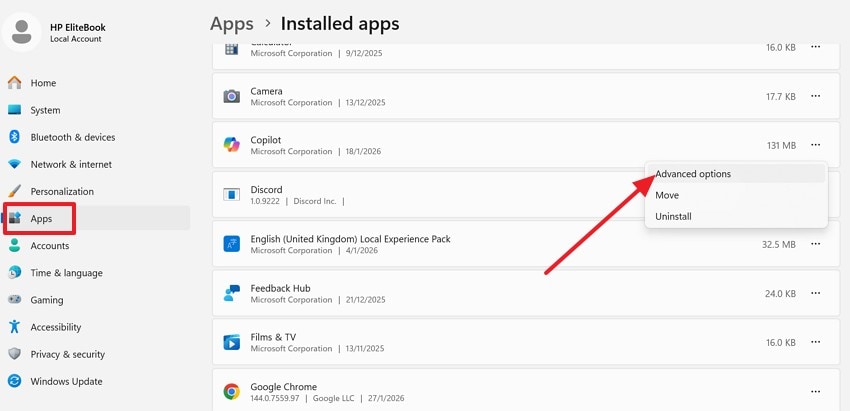Click the Copilot app name text
850x411 pixels.
266,140
